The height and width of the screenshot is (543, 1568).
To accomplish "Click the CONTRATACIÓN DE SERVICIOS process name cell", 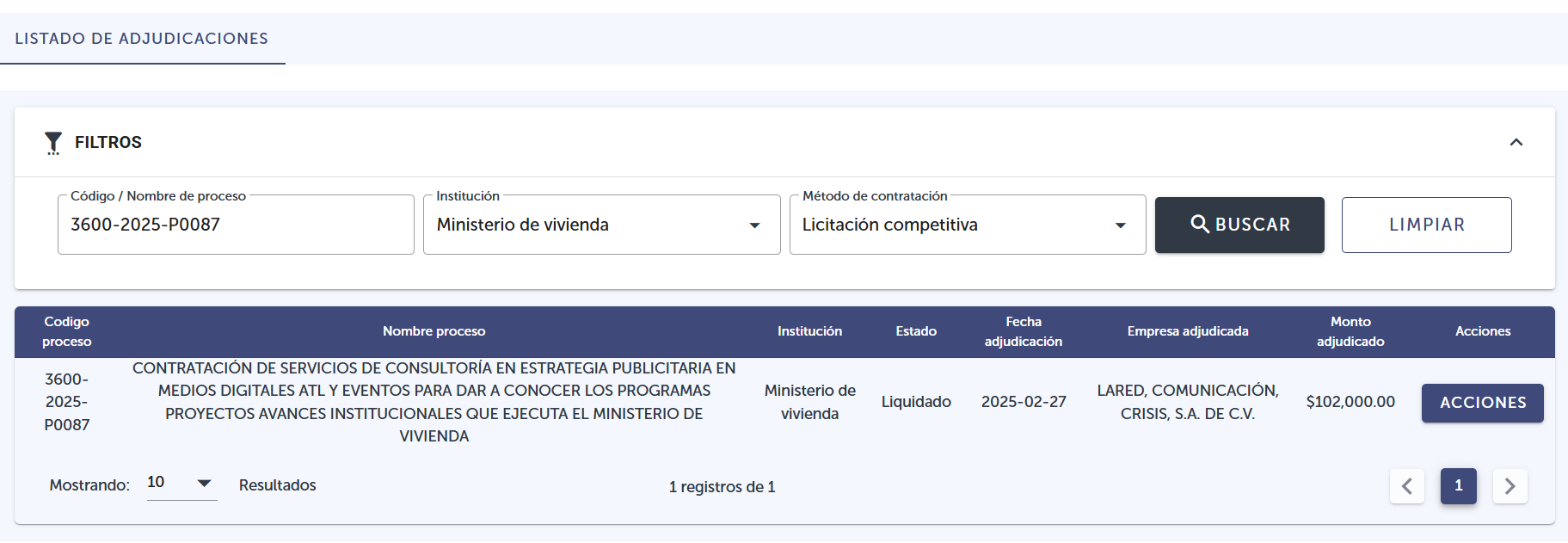I will (x=434, y=402).
